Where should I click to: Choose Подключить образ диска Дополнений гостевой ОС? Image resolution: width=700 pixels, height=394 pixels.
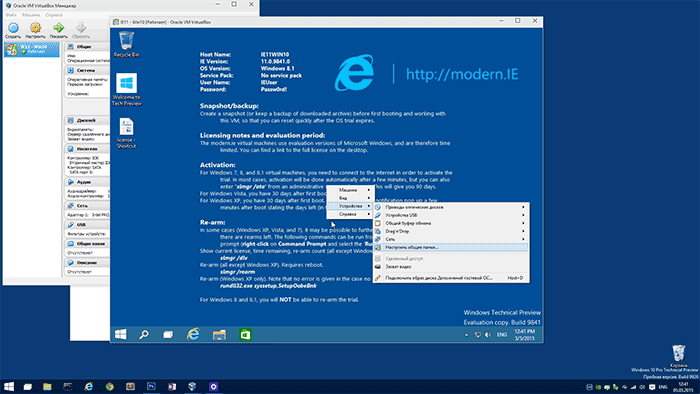tap(451, 278)
